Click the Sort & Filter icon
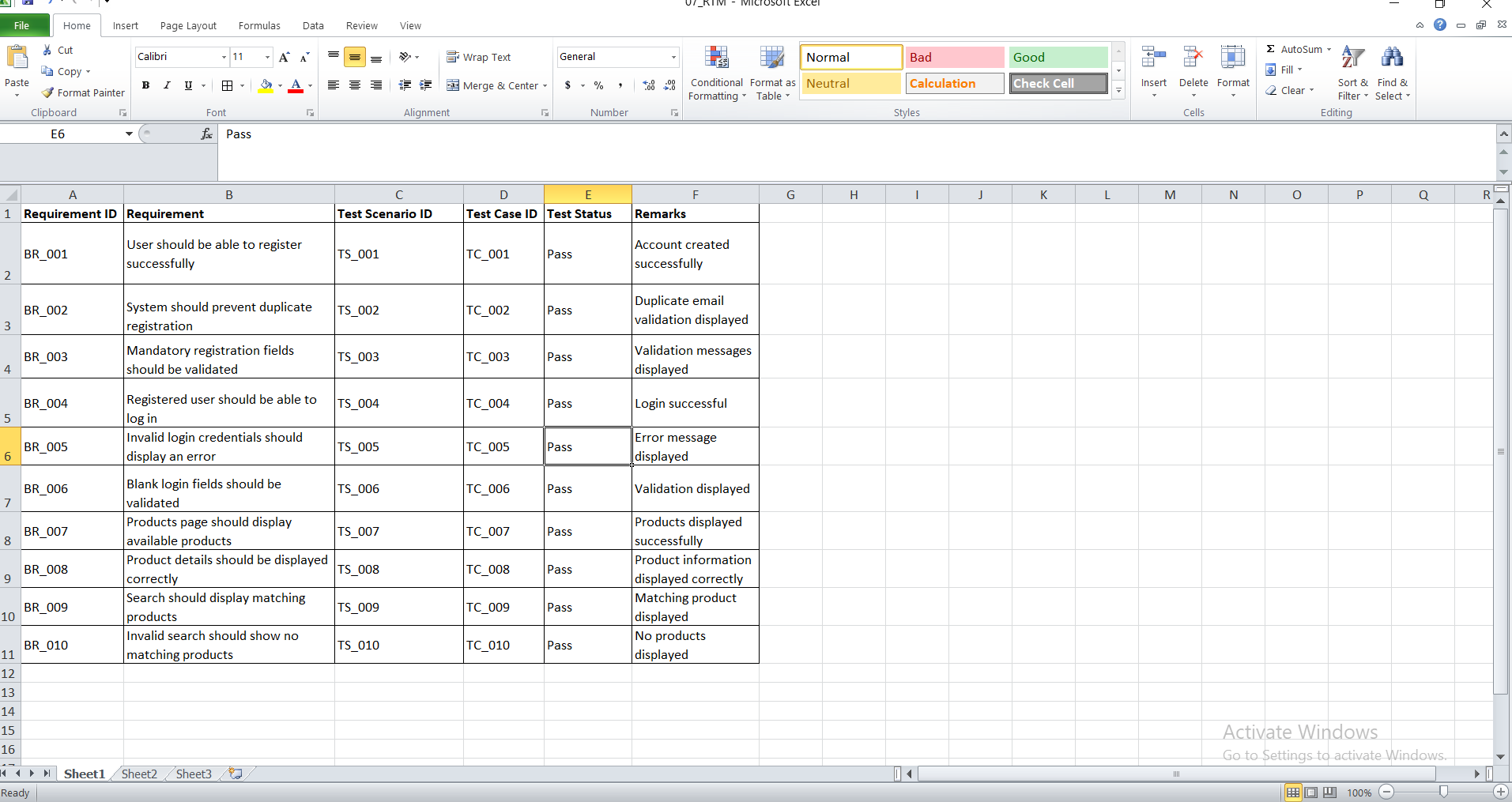This screenshot has width=1512, height=802. click(x=1352, y=58)
